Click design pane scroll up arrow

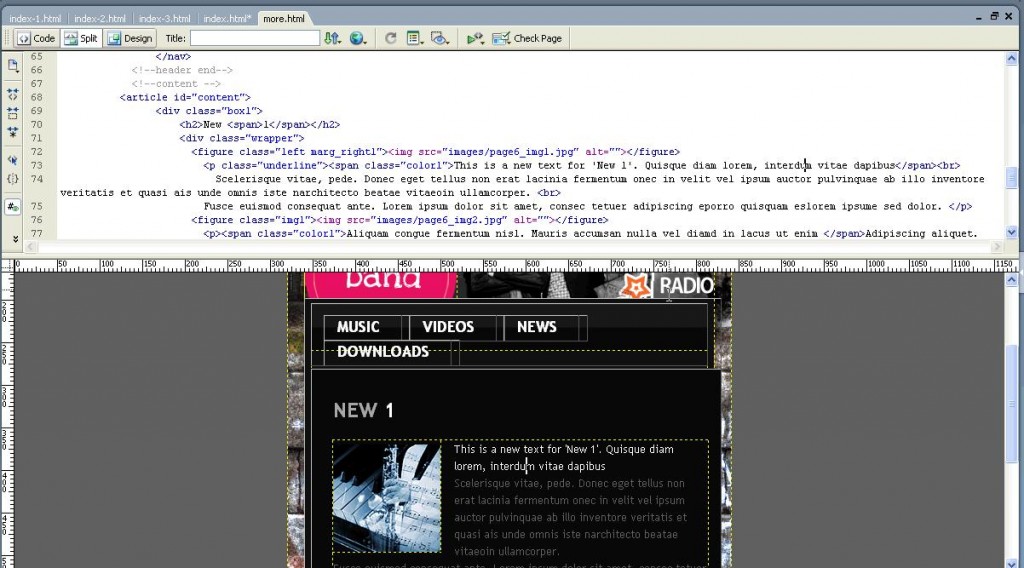coord(1012,280)
